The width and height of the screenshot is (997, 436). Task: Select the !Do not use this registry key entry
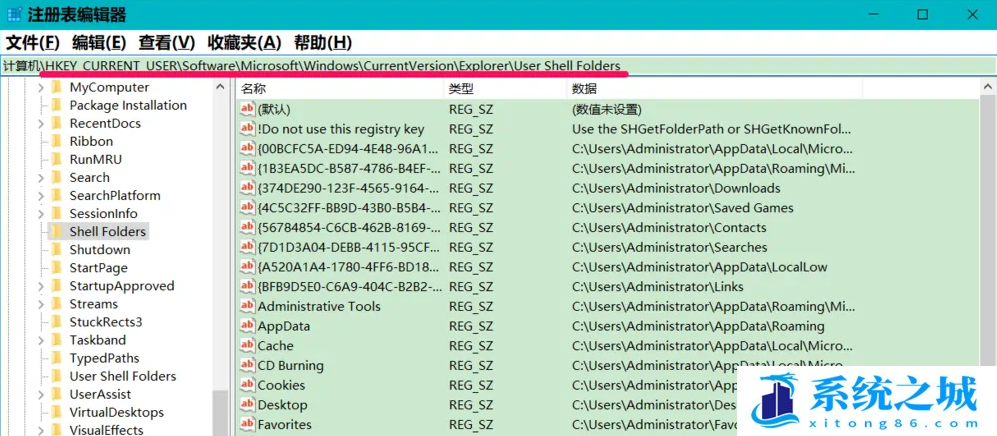(x=340, y=129)
